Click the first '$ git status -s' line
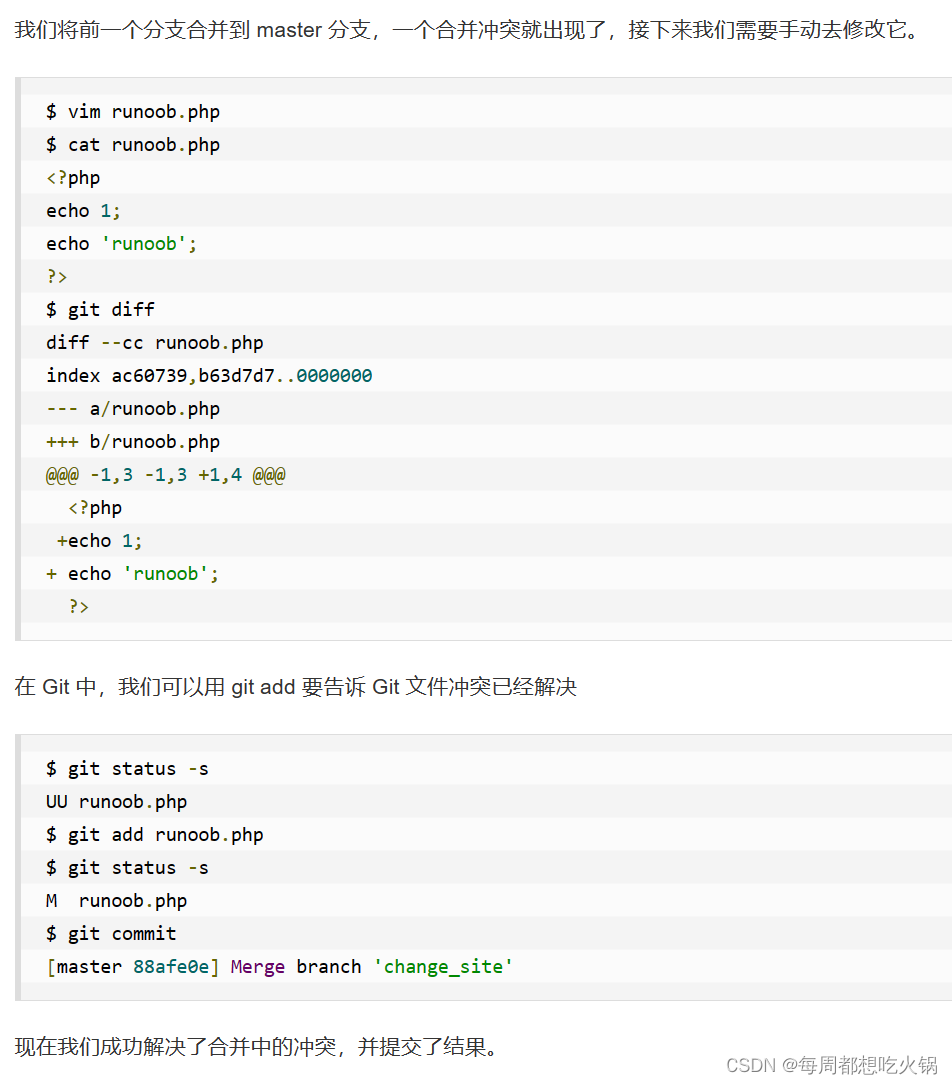 (127, 768)
